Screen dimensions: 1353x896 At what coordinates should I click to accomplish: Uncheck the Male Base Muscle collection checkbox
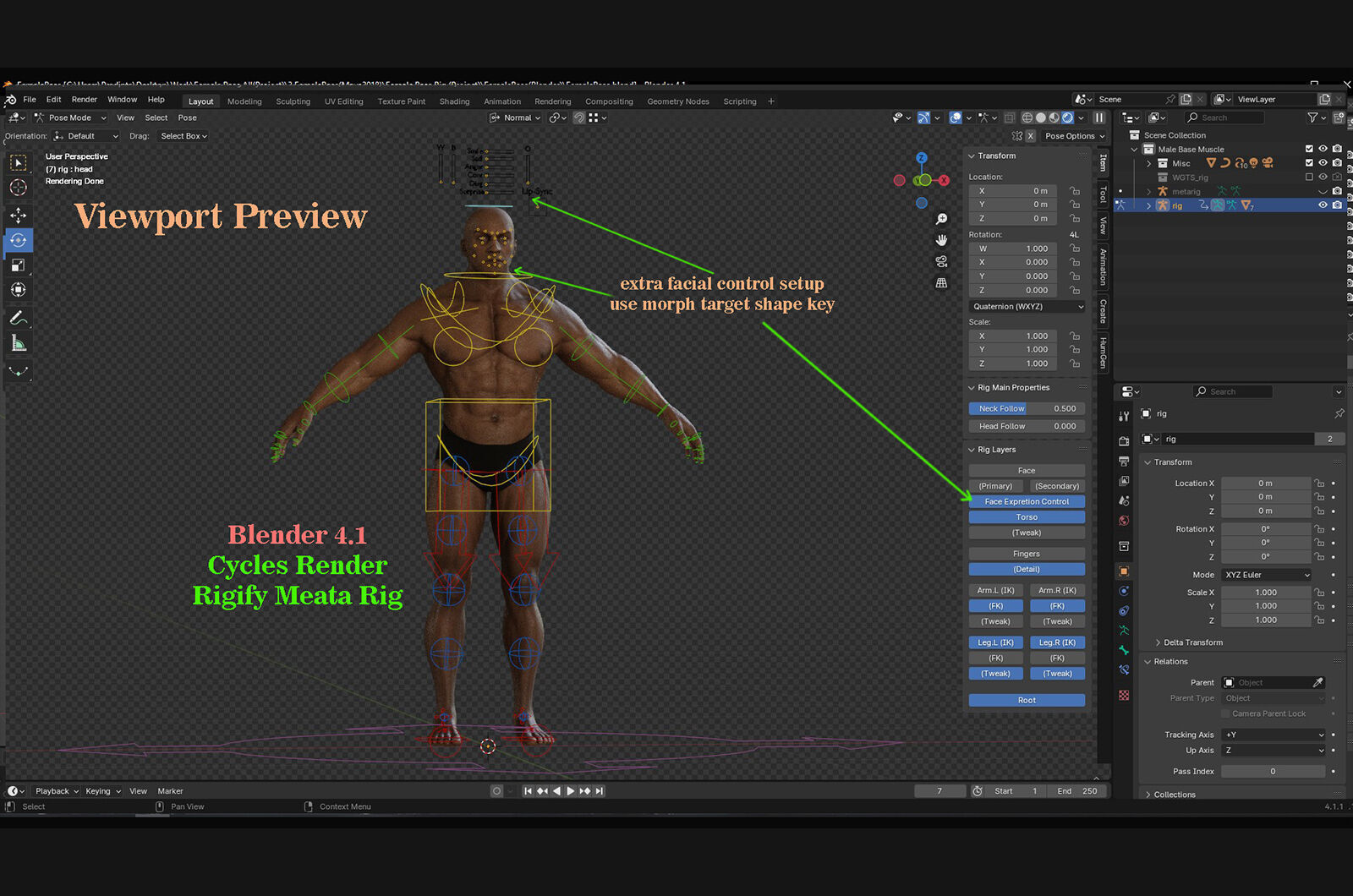point(1309,149)
